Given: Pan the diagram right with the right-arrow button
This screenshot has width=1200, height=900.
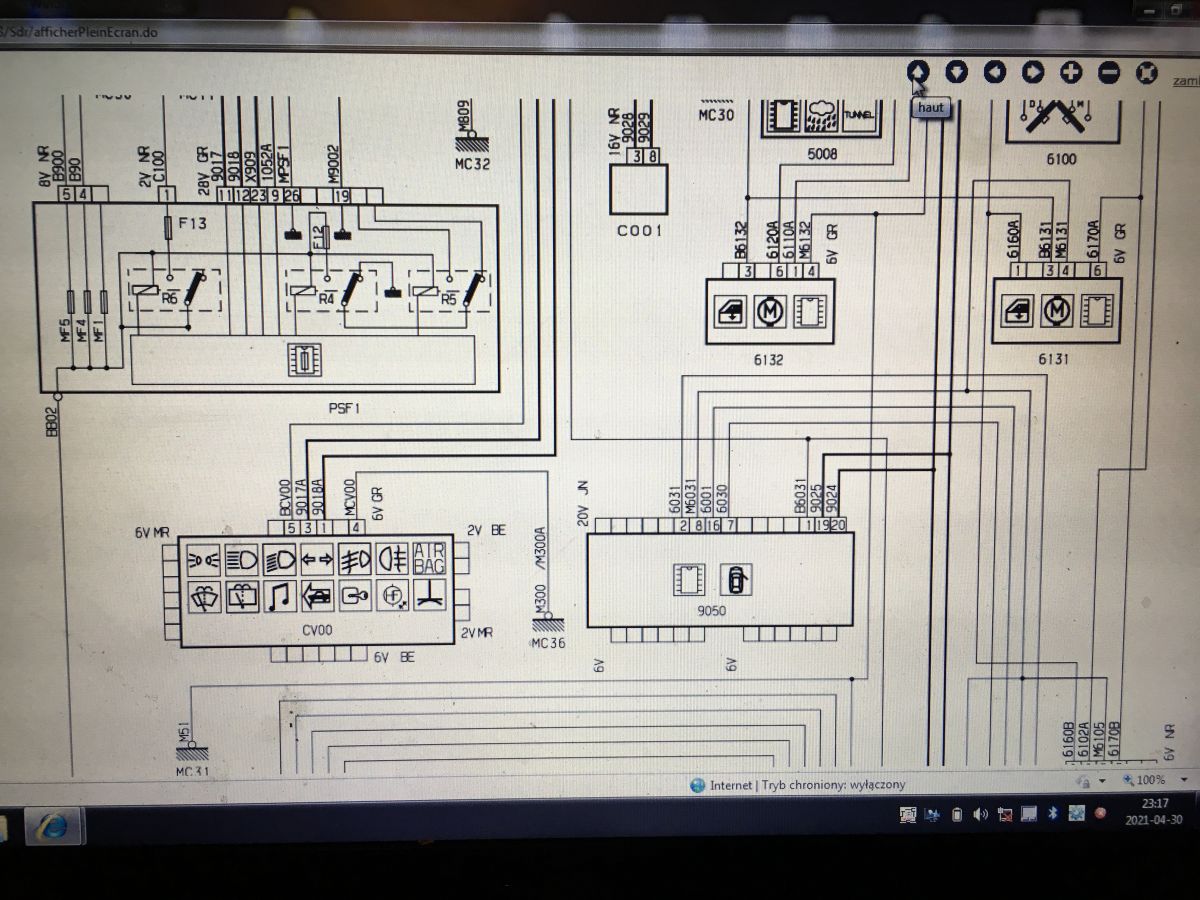Looking at the screenshot, I should pyautogui.click(x=1033, y=72).
